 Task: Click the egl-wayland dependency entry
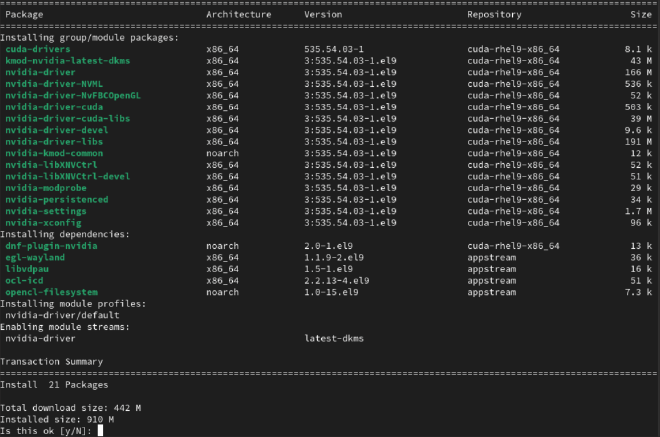(x=35, y=257)
